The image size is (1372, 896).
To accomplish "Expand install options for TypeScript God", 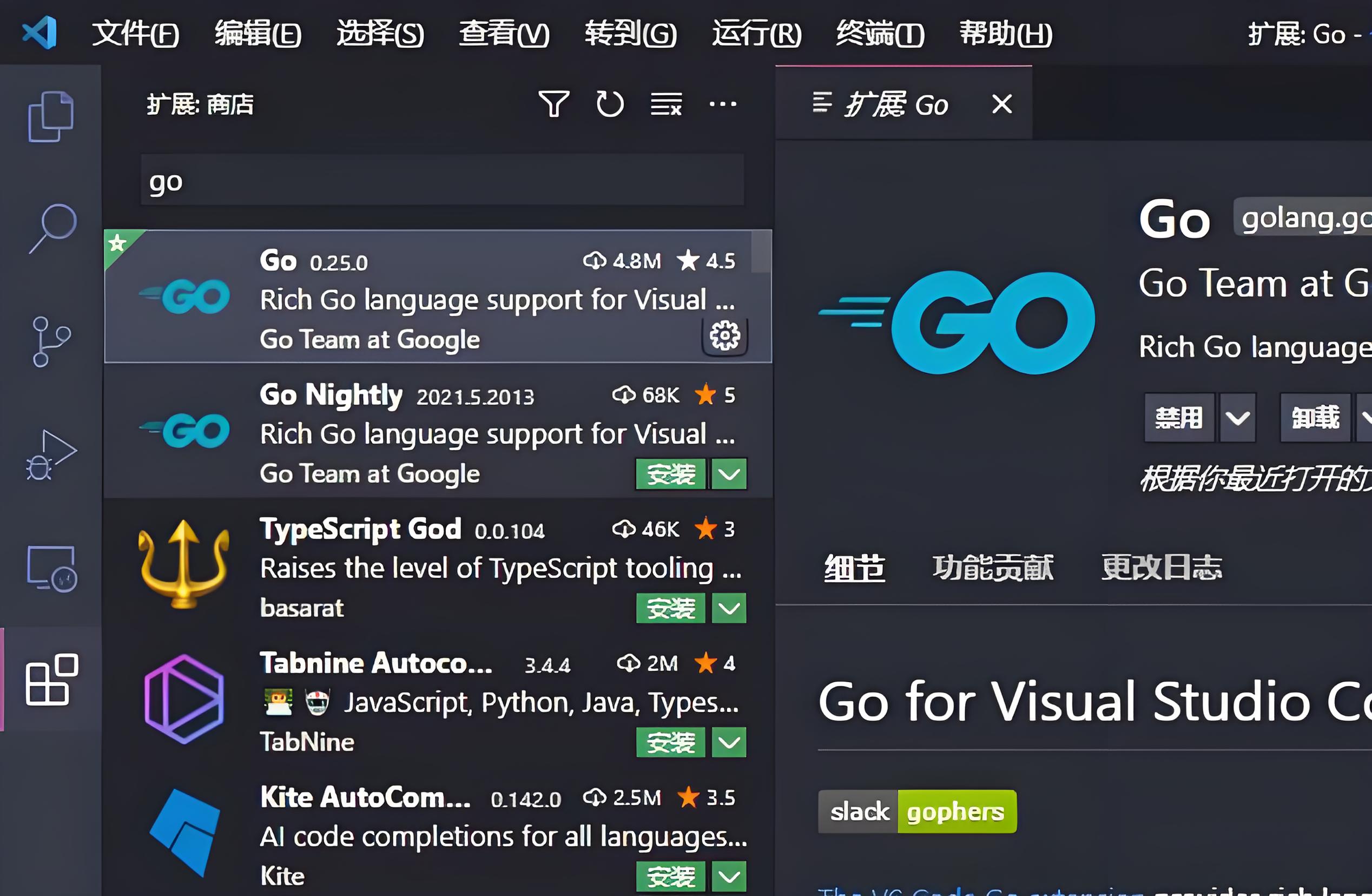I will [x=729, y=608].
